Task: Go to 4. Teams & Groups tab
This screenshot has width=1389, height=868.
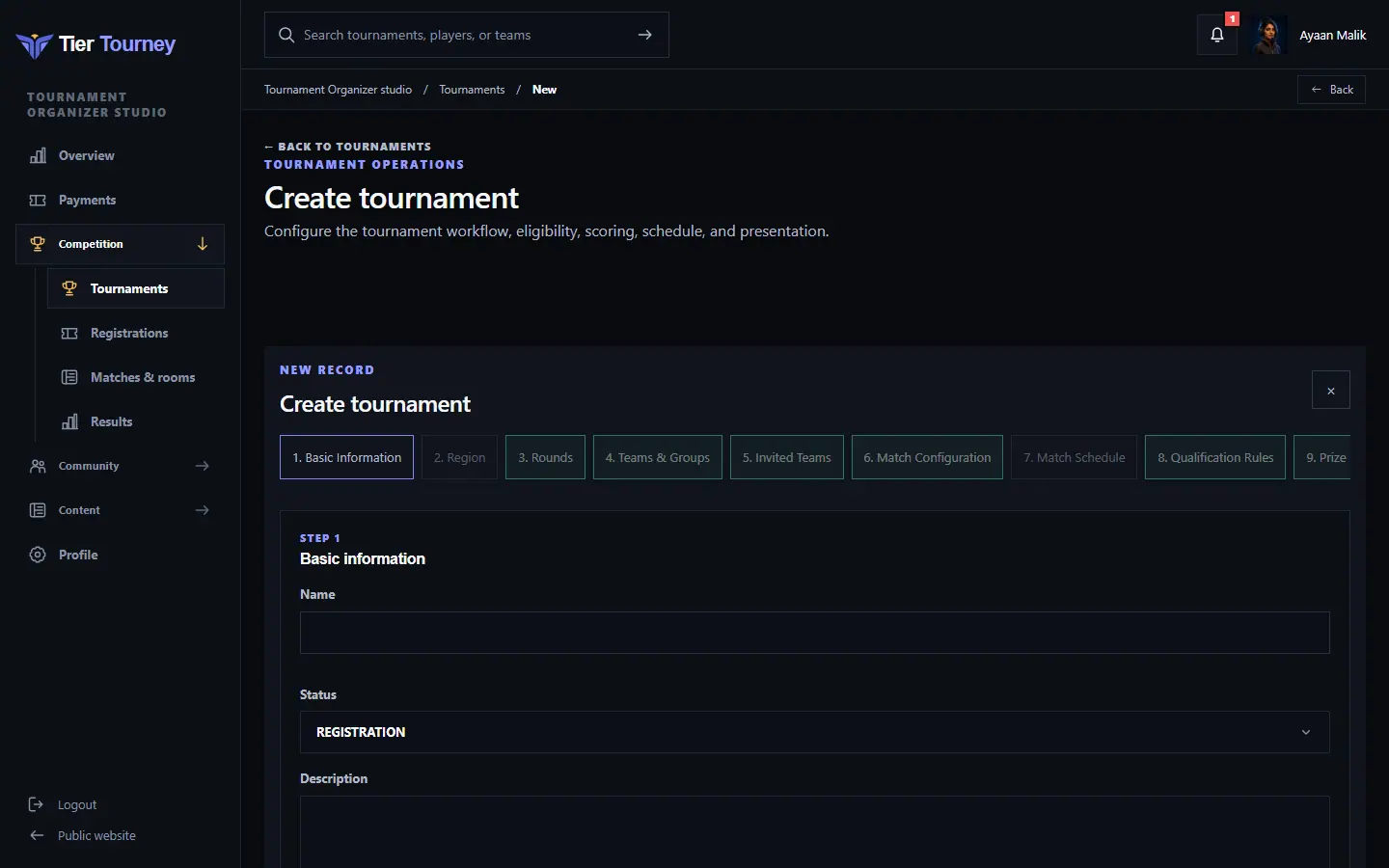Action: coord(657,457)
